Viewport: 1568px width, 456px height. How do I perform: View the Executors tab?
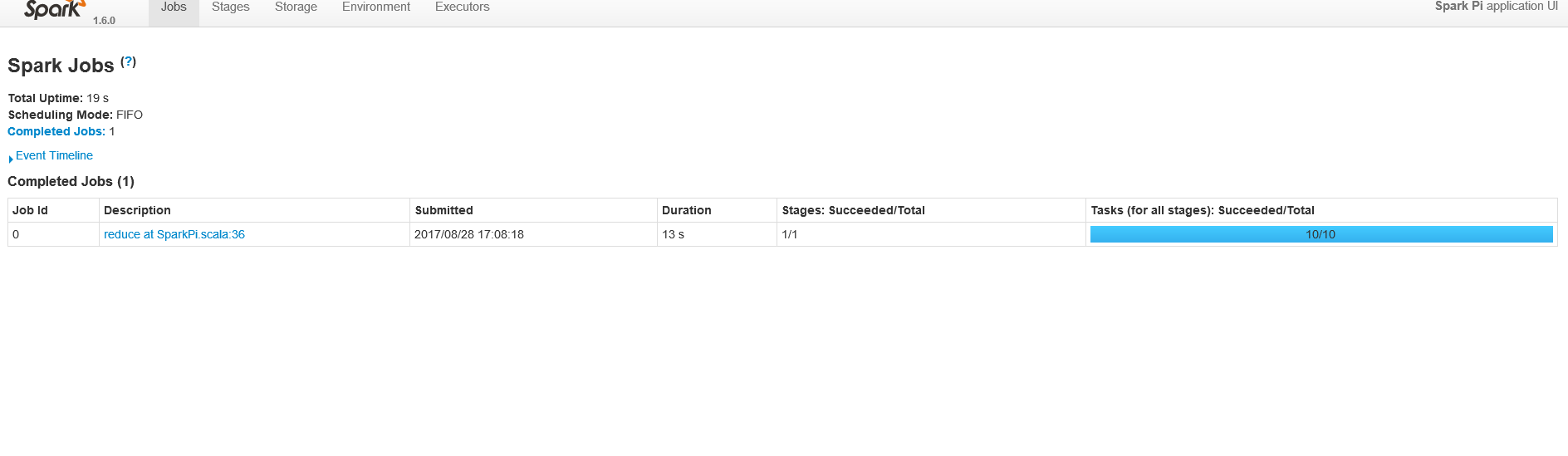click(x=463, y=7)
